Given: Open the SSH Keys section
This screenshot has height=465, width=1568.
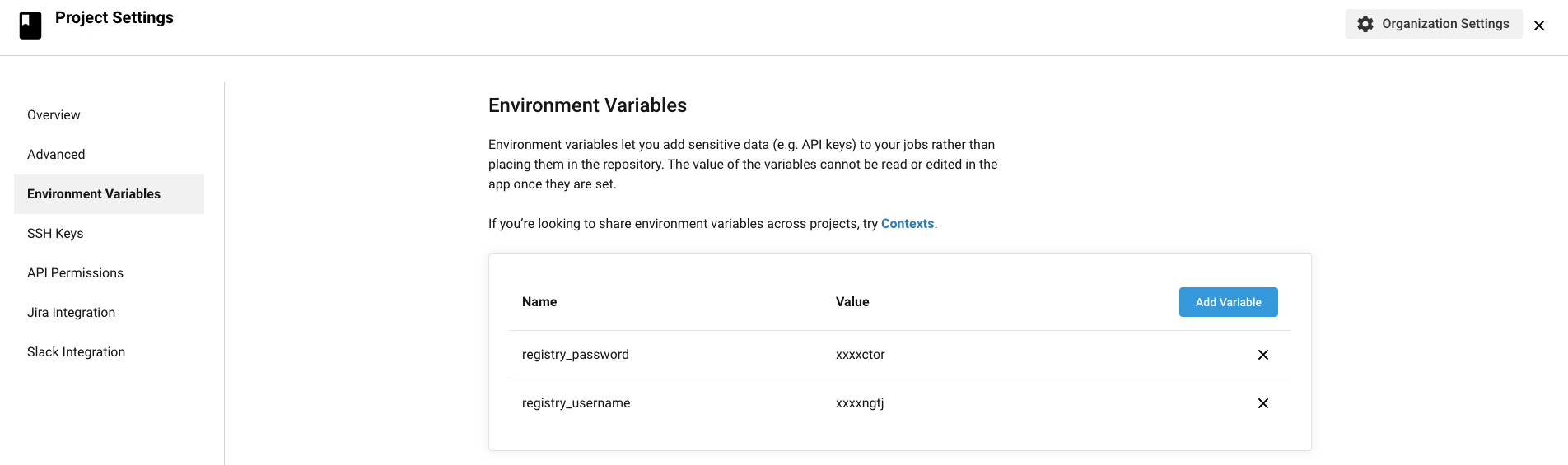Looking at the screenshot, I should [x=55, y=234].
